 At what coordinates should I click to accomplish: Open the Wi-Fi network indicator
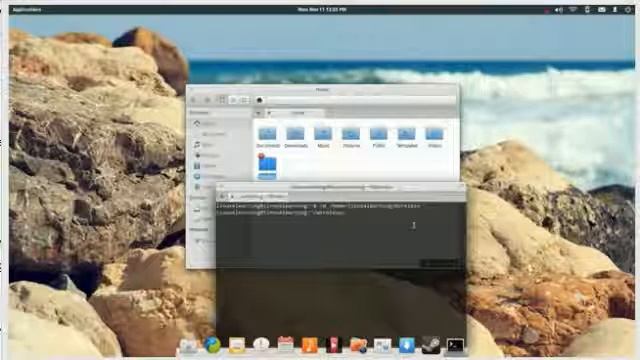tap(573, 9)
